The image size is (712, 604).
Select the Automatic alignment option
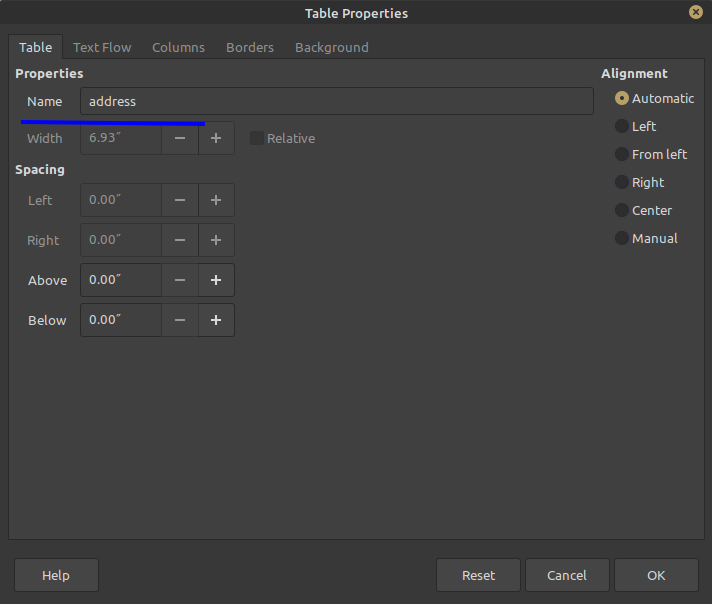[622, 98]
